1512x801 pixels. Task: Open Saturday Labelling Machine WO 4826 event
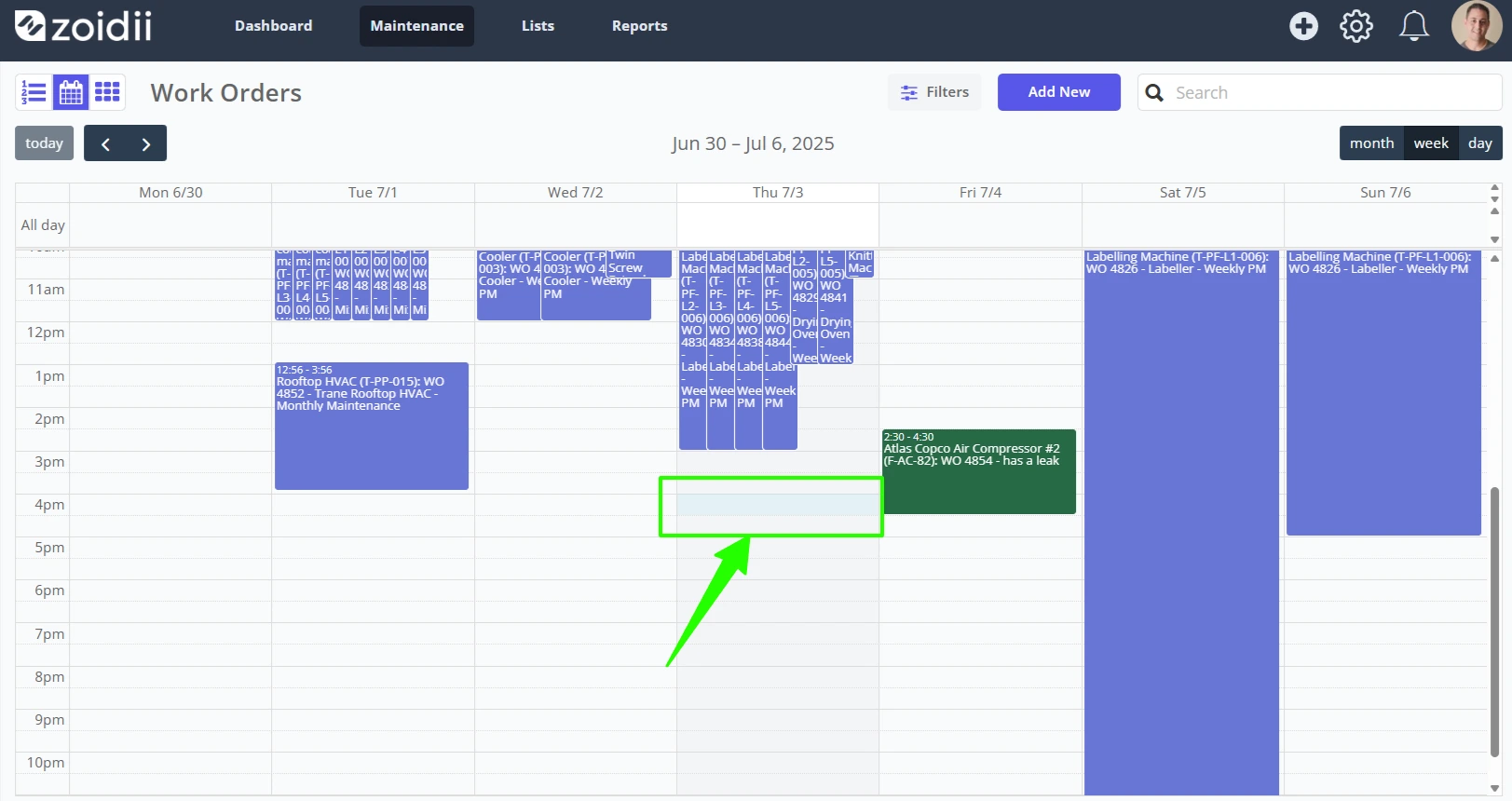point(1181,522)
